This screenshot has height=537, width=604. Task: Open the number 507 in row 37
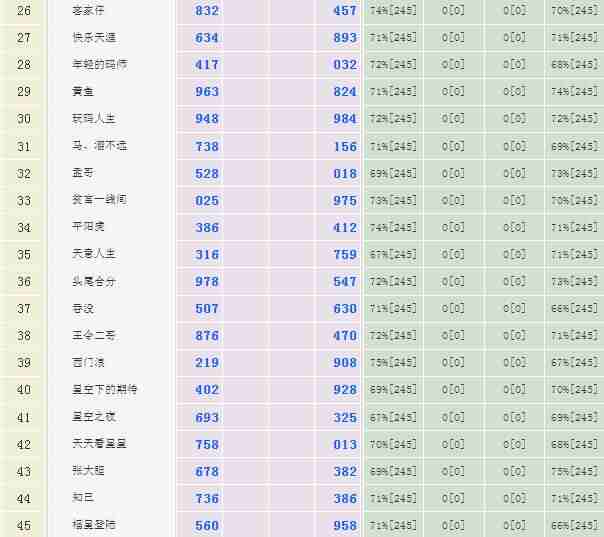pyautogui.click(x=207, y=309)
